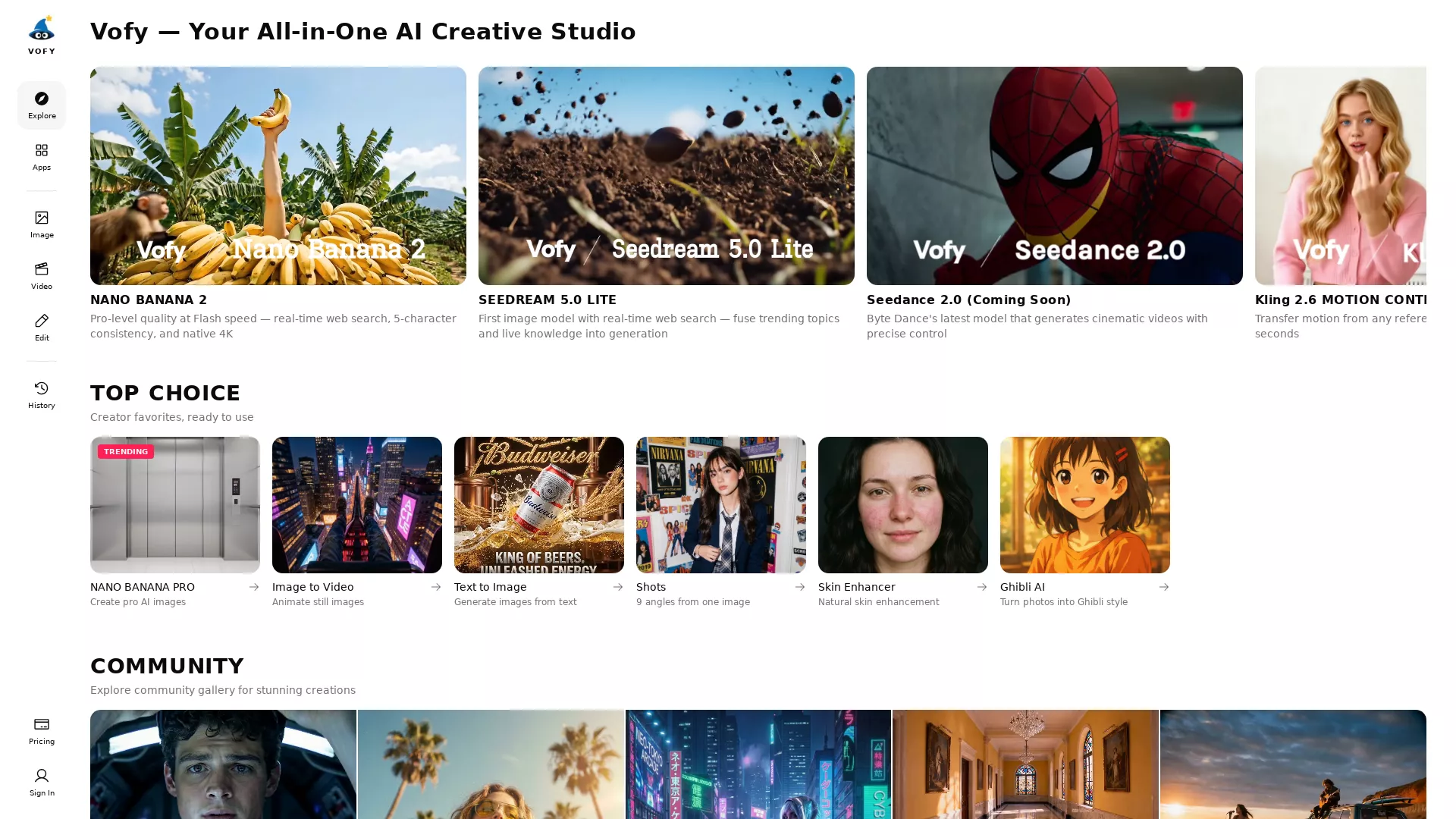Screen dimensions: 1456x819
Task: Open the Seedance 2.0 Coming Soon card
Action: [1054, 175]
